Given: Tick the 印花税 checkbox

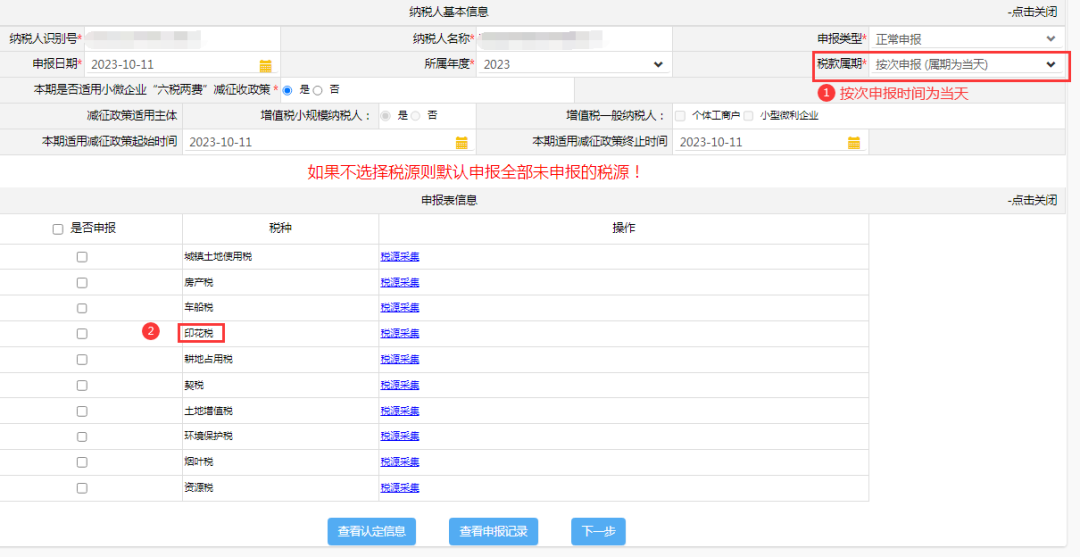Looking at the screenshot, I should (x=82, y=334).
